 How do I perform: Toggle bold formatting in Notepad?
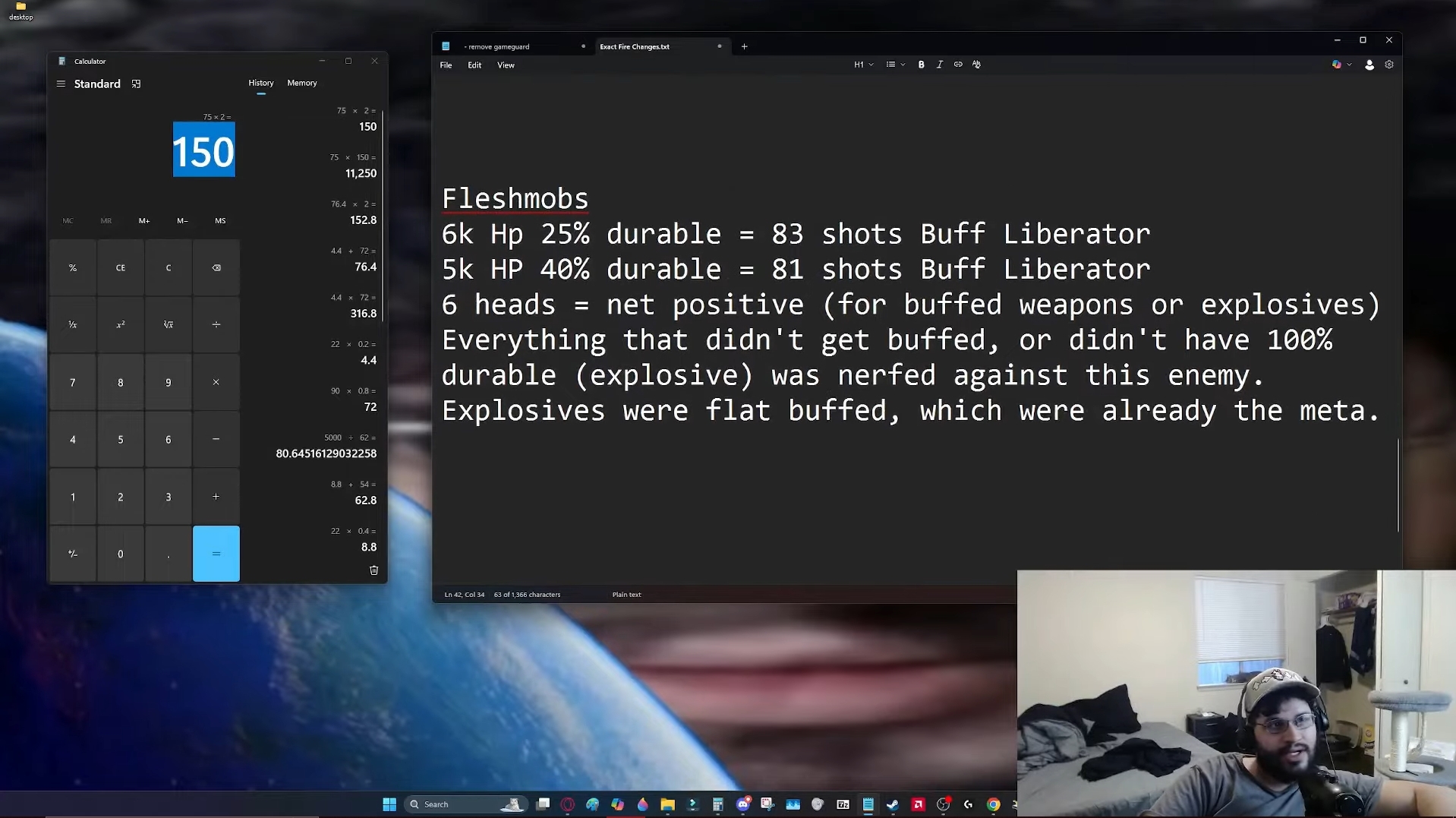coord(921,65)
